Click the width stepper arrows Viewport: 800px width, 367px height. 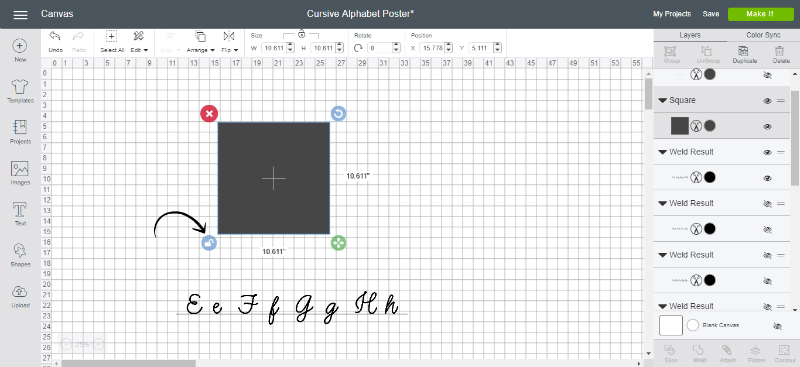tap(290, 48)
